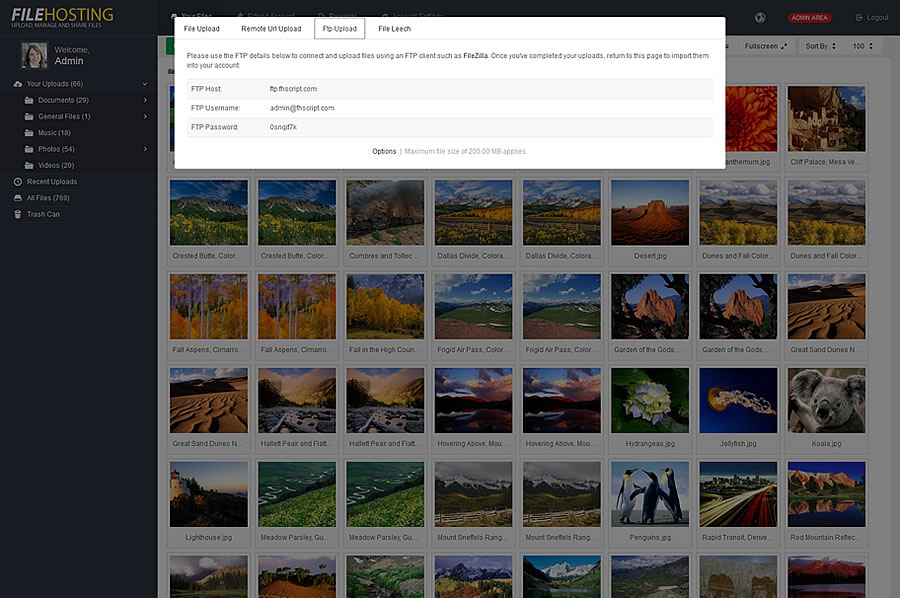
Task: Expand the Documents folder chevron
Action: pyautogui.click(x=145, y=100)
